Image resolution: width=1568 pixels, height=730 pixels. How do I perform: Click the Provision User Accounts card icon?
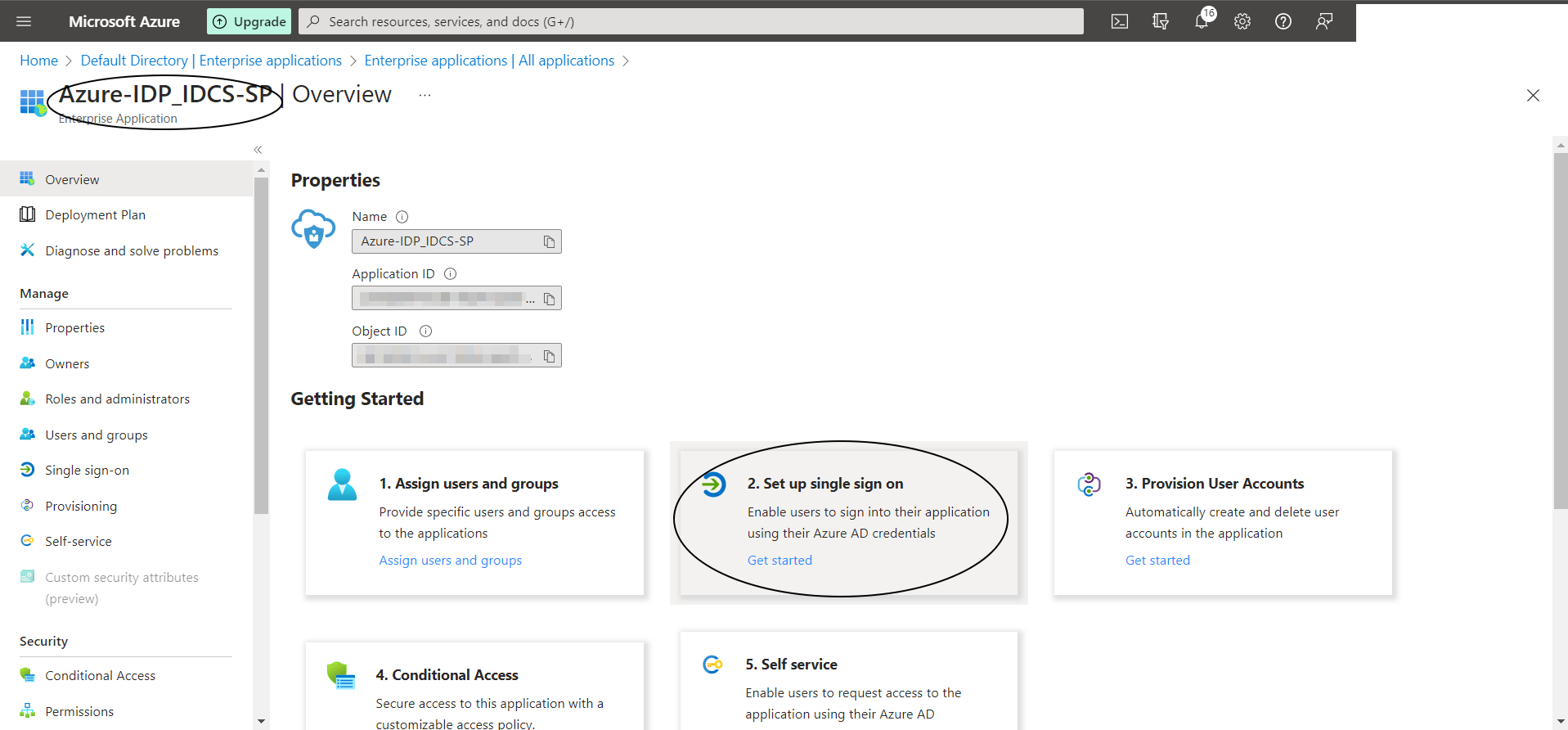(1090, 484)
